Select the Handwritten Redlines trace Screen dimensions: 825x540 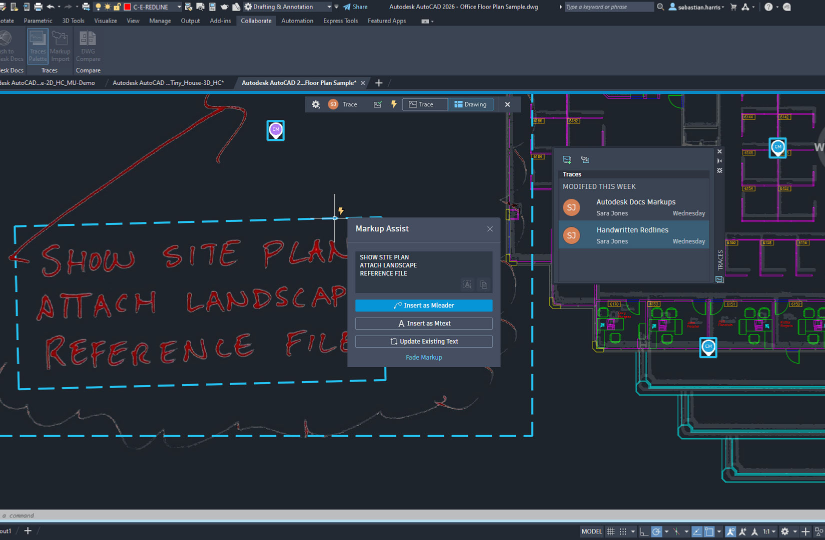[x=633, y=235]
